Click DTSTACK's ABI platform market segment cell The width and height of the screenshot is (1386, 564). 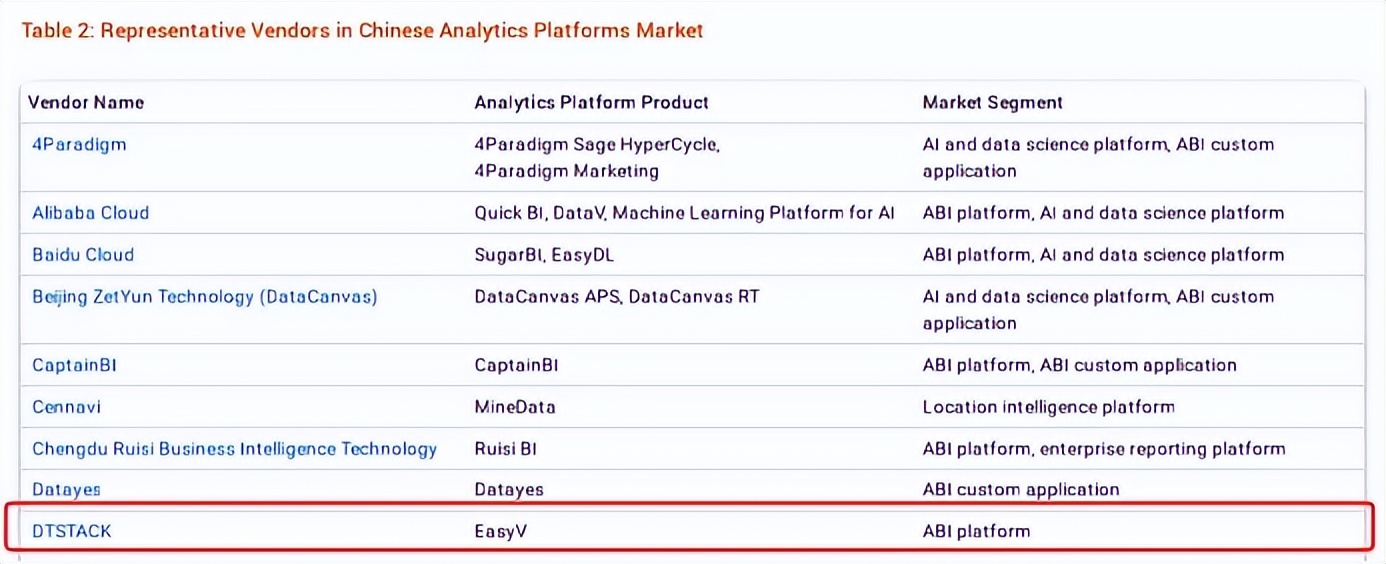976,531
